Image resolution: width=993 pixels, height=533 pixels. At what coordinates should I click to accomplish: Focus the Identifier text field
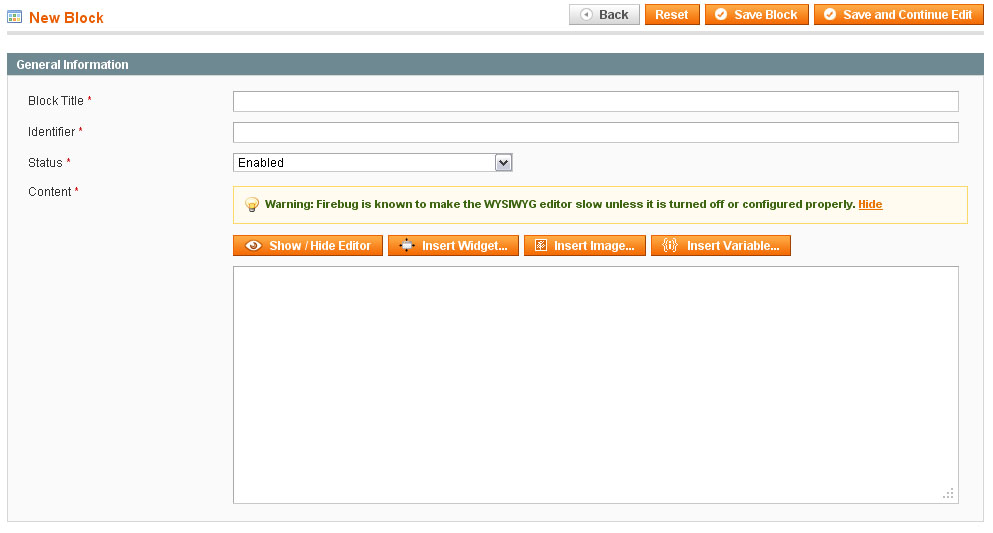595,132
